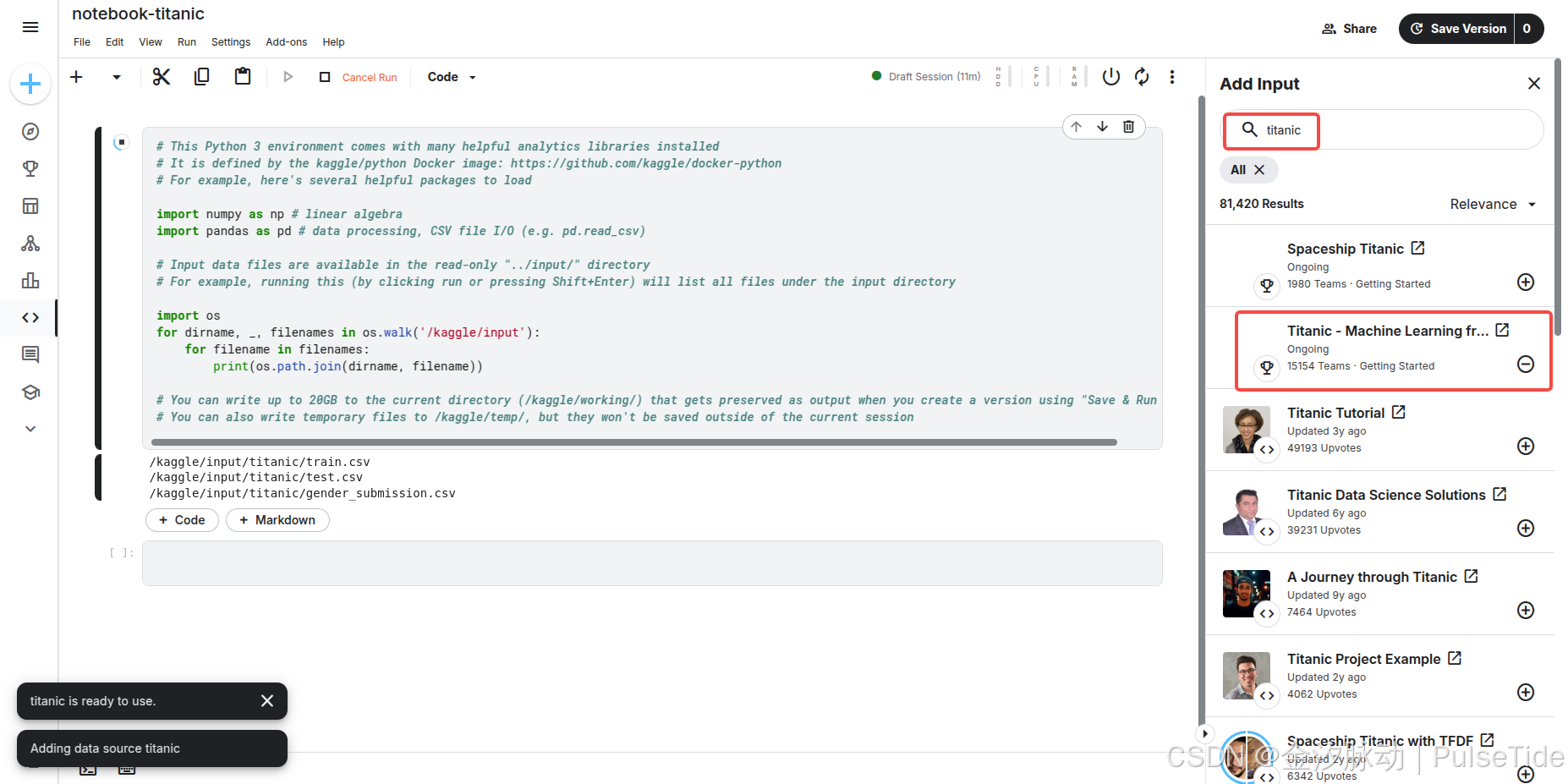Screen dimensions: 1568x784
Task: Open Competitions trophy icon in sidebar
Action: 30,168
